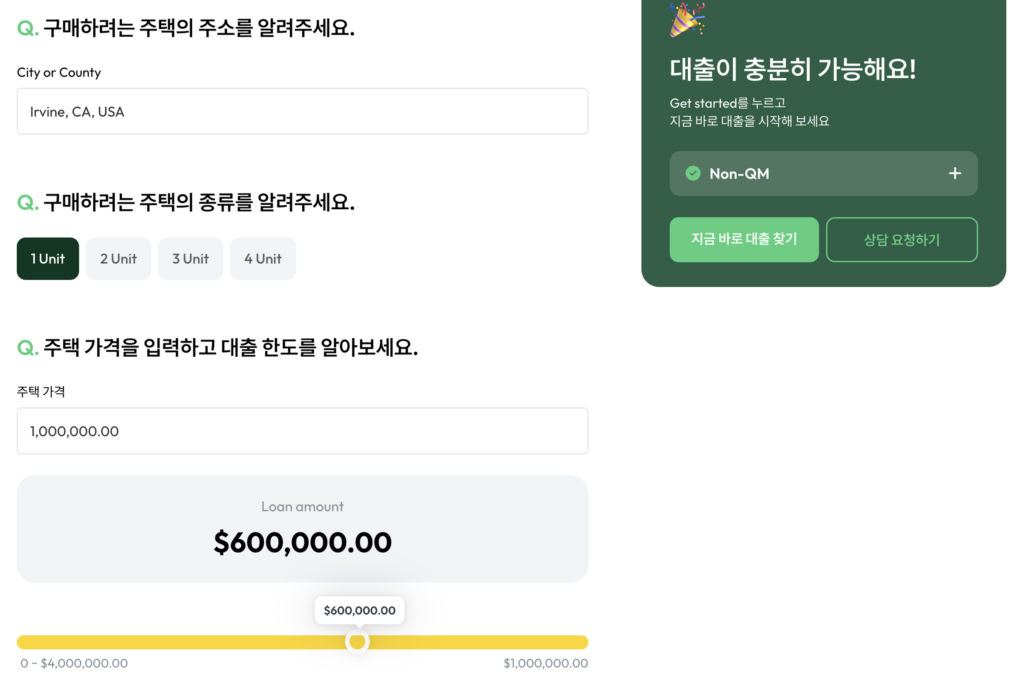This screenshot has height=694, width=1024.
Task: Click the plus icon on the Non-QM row
Action: coord(955,173)
